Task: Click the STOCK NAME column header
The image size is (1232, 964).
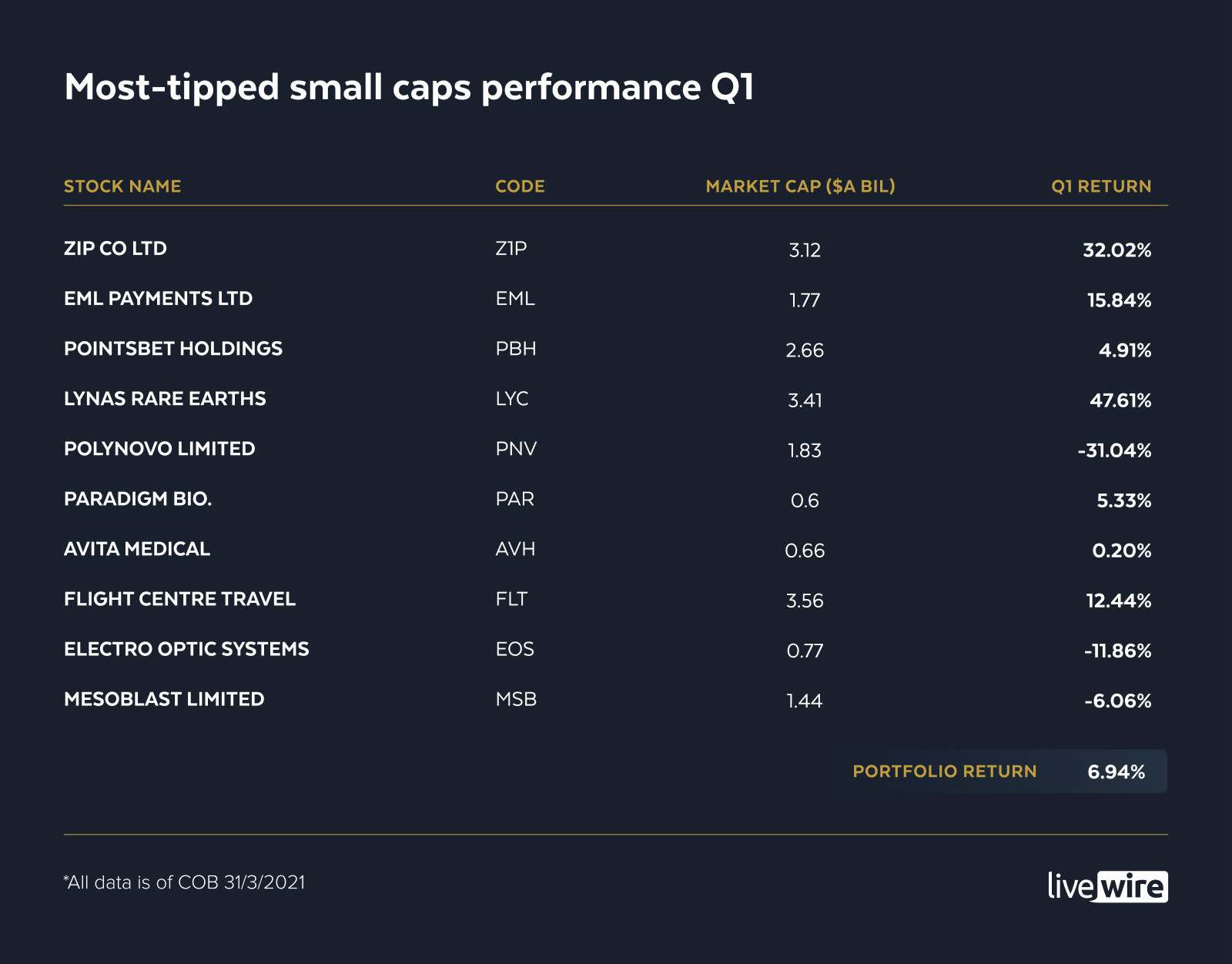Action: coord(122,186)
